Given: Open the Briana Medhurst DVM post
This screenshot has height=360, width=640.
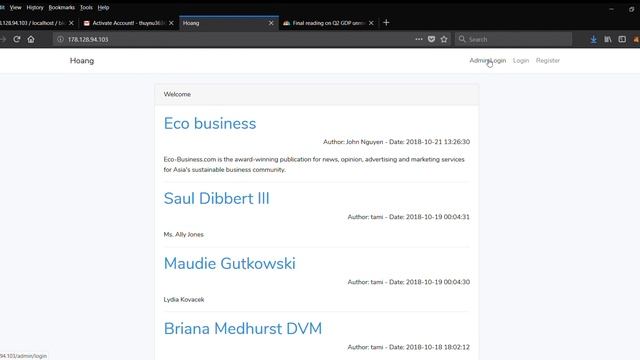Looking at the screenshot, I should point(243,329).
